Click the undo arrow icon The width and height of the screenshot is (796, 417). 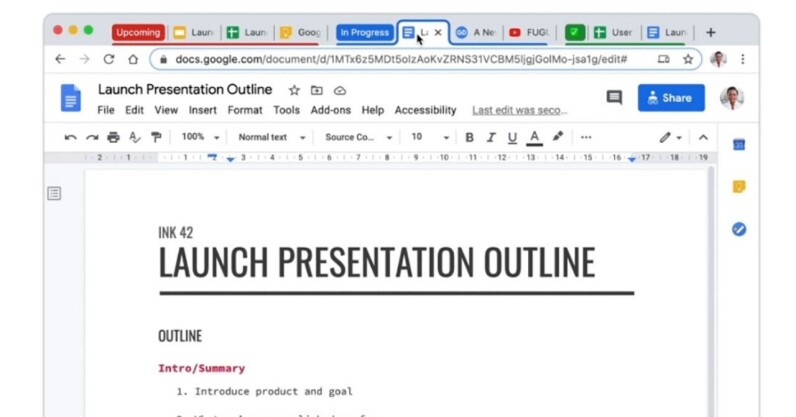pos(70,137)
